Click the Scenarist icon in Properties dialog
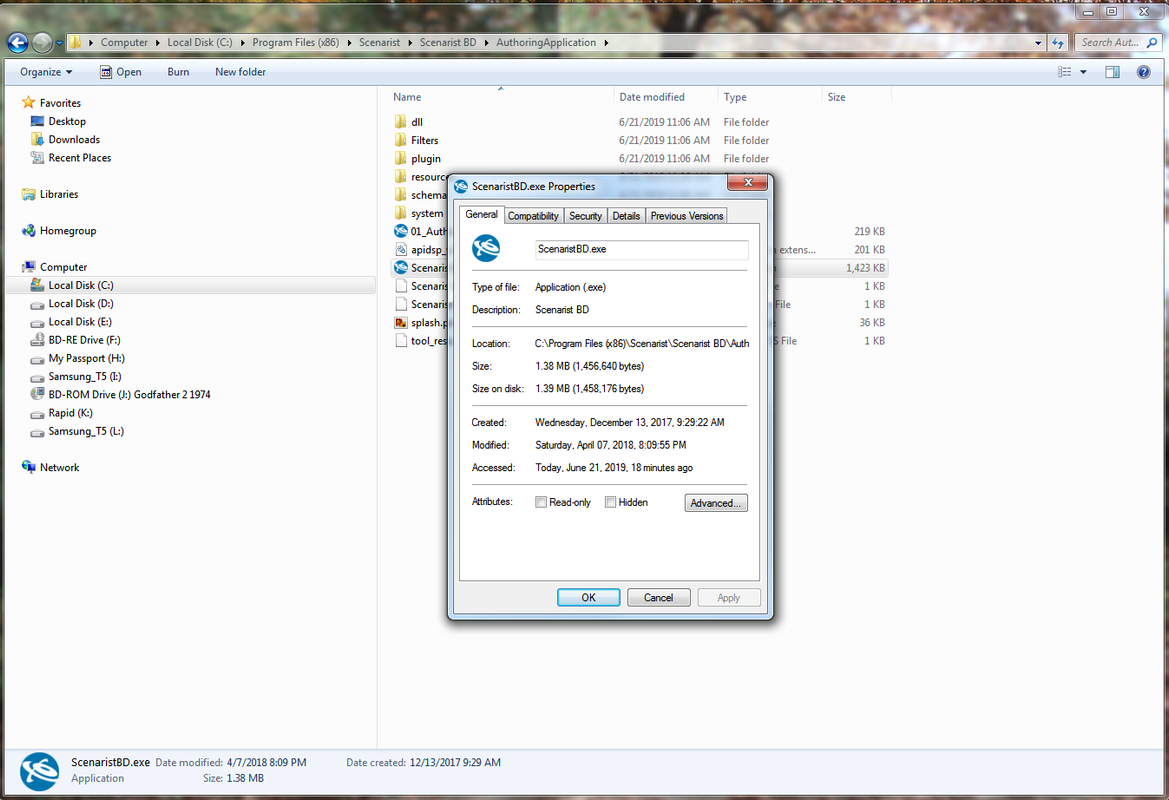Screen dimensions: 1169x800 click(x=486, y=248)
